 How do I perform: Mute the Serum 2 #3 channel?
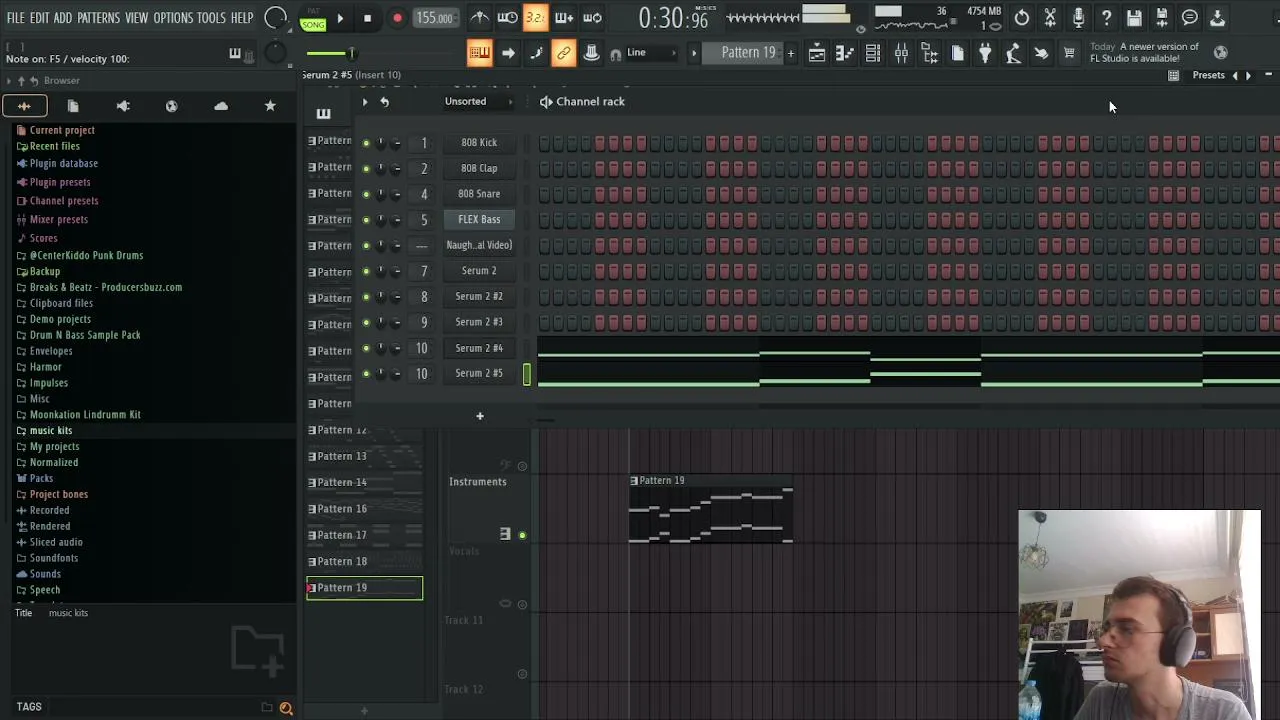[366, 322]
